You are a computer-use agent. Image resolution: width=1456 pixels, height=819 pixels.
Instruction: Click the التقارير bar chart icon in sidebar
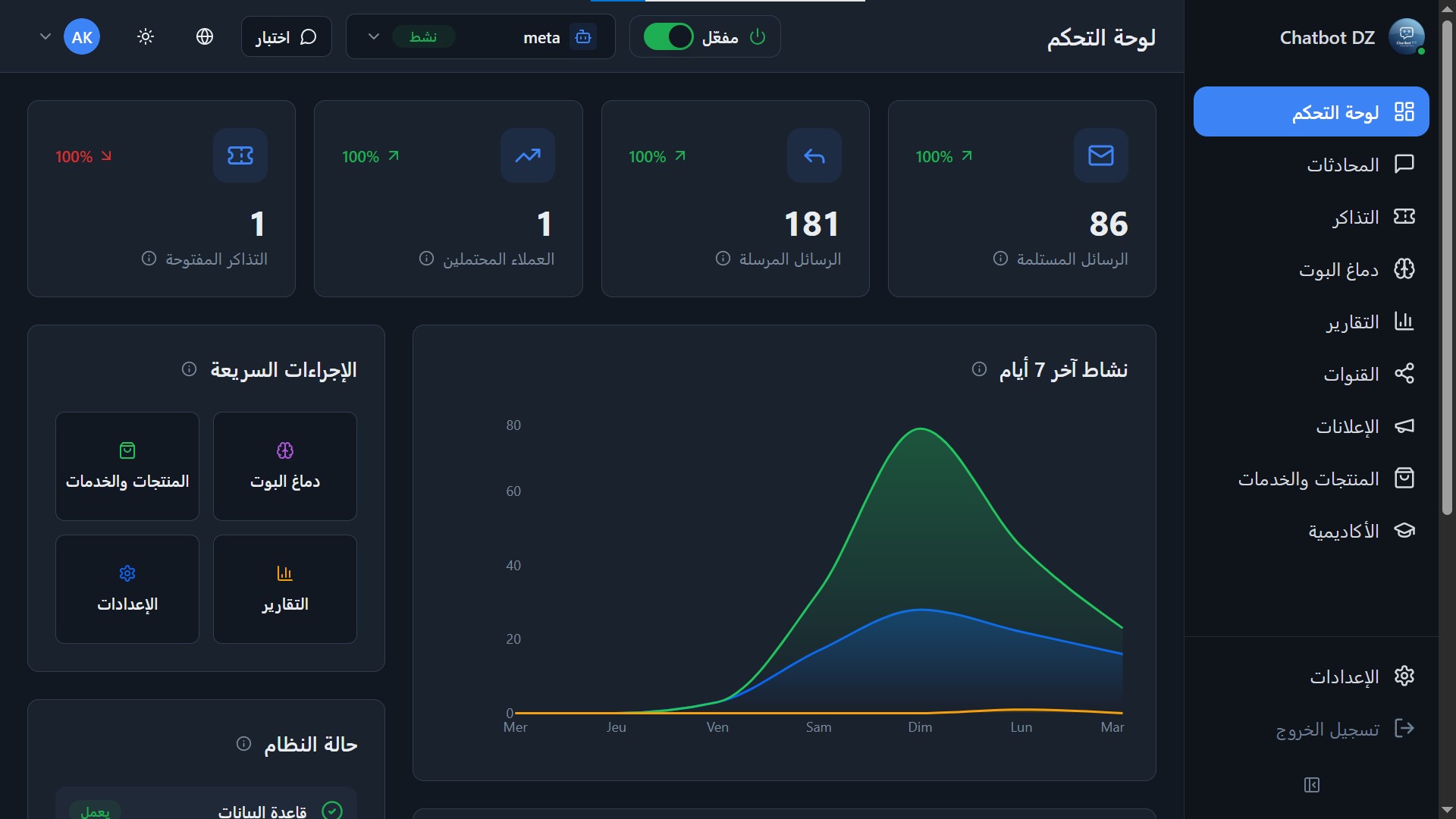coord(1404,322)
